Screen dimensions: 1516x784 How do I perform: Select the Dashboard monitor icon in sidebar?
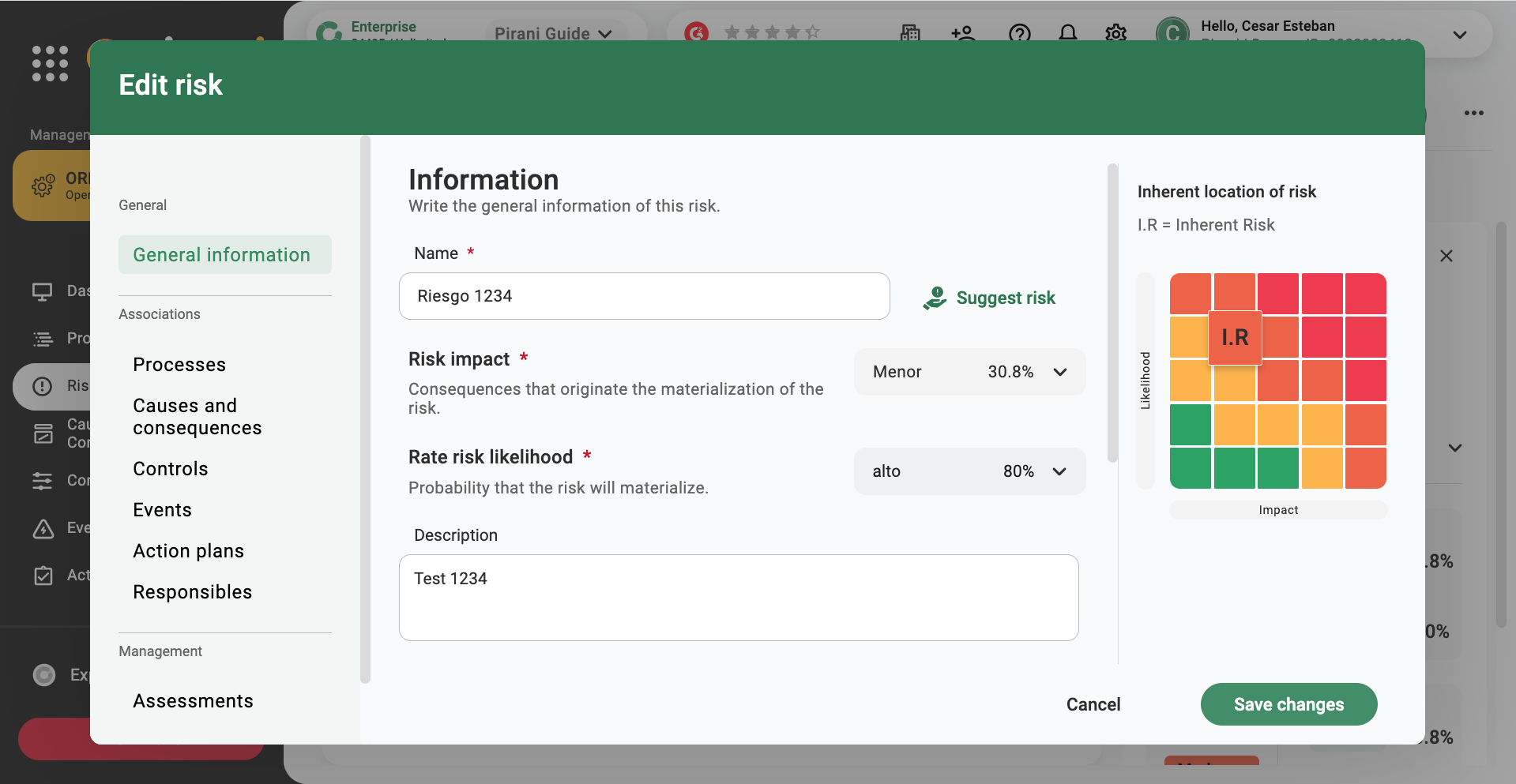click(43, 291)
